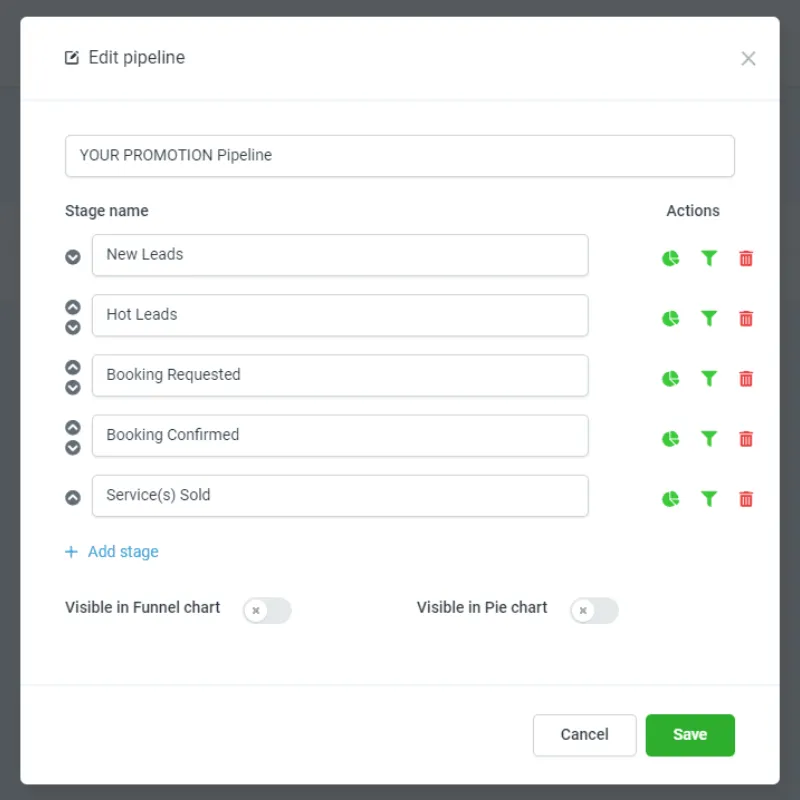Move Hot Leads stage up
Viewport: 800px width, 800px height.
point(73,307)
